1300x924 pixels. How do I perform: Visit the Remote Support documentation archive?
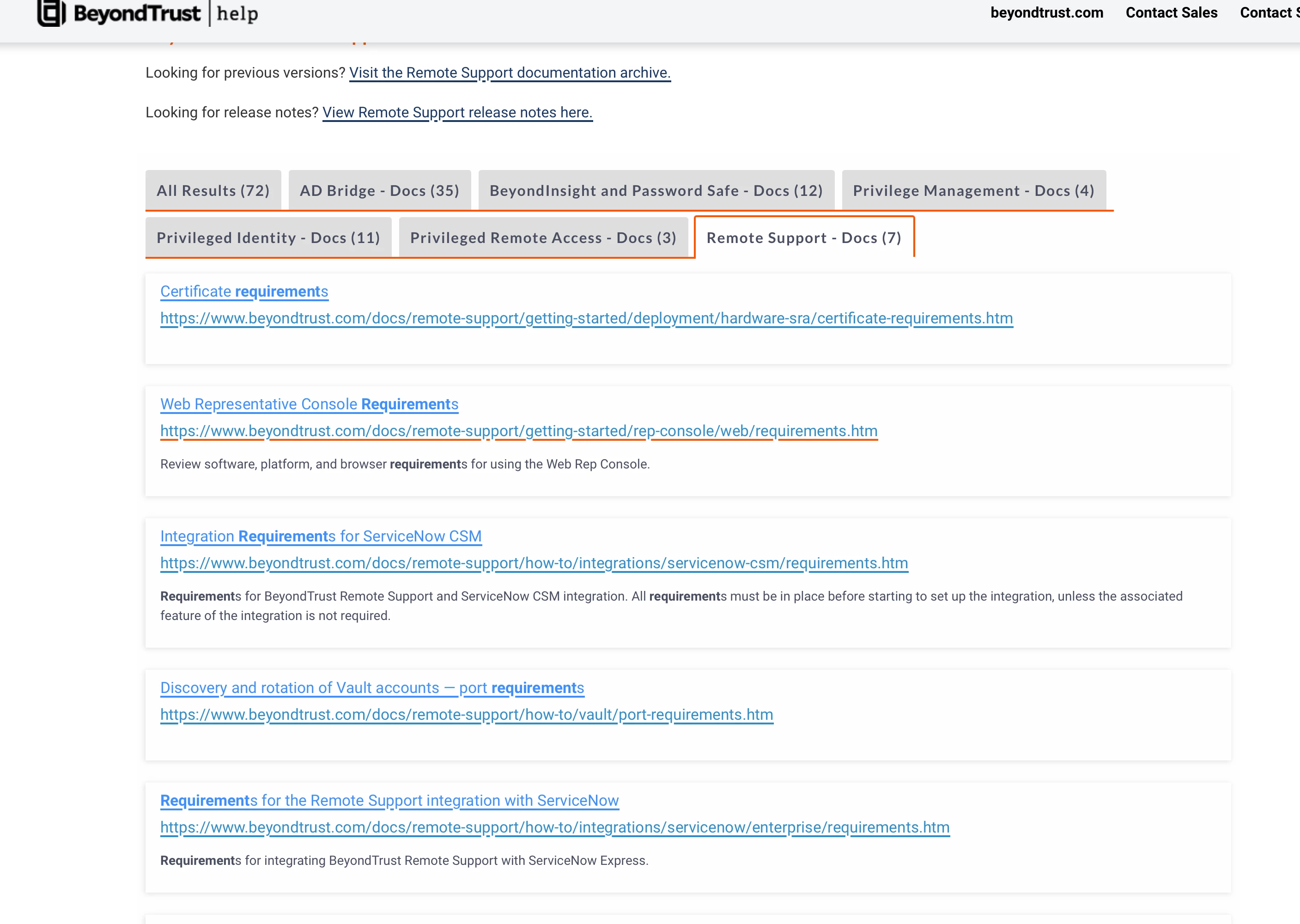click(x=510, y=73)
